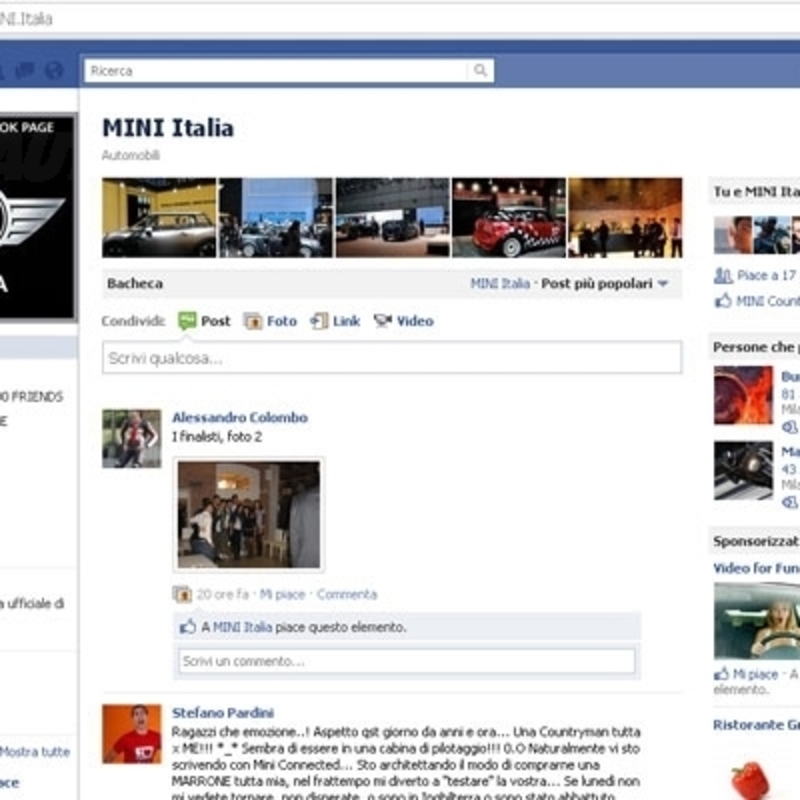Viewport: 800px width, 800px height.
Task: Click the I finalisti, foto 2 caption
Action: pos(217,437)
